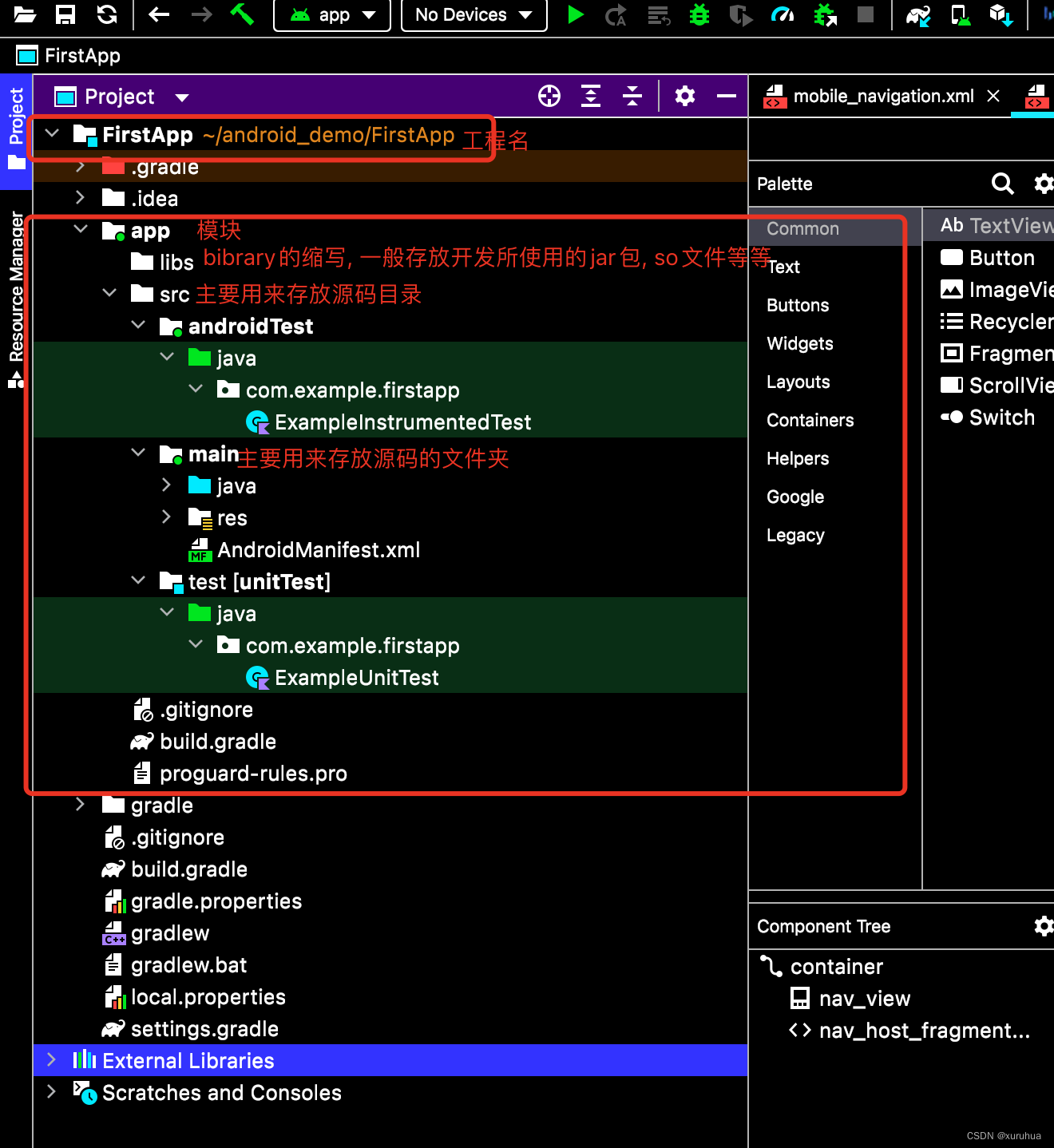Expand the External Libraries node
Image resolution: width=1054 pixels, height=1148 pixels.
(x=51, y=1059)
